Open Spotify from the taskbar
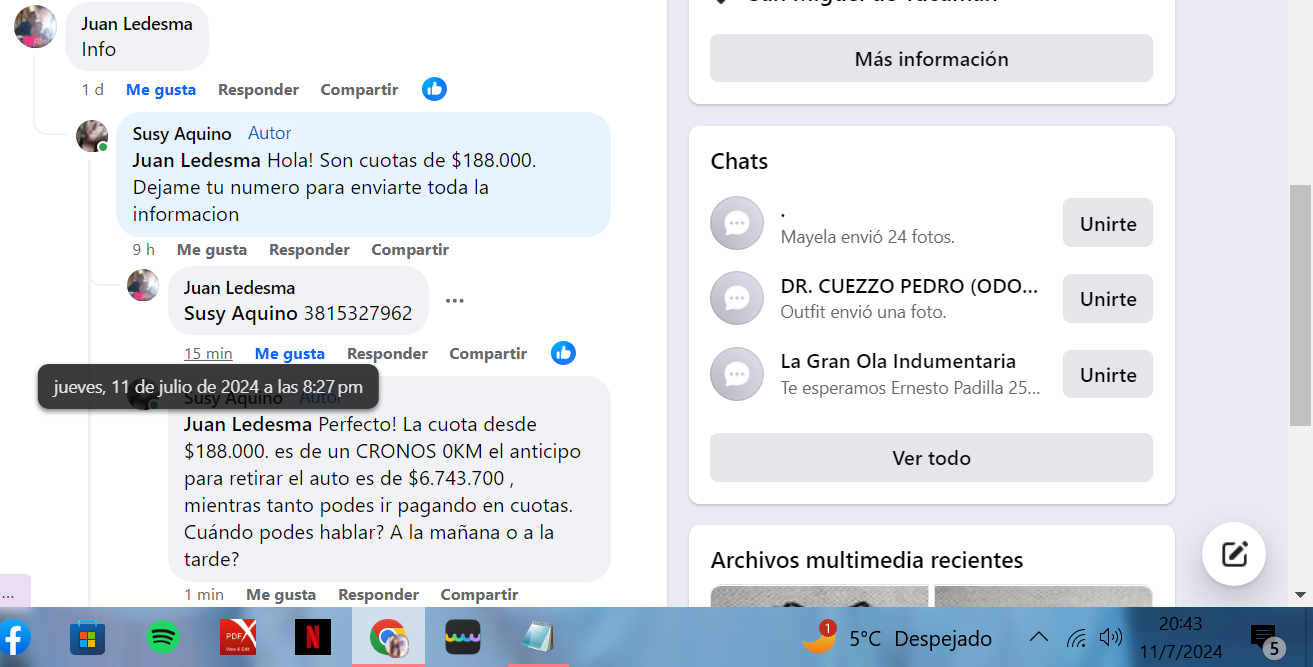Viewport: 1313px width, 667px height. coord(162,637)
